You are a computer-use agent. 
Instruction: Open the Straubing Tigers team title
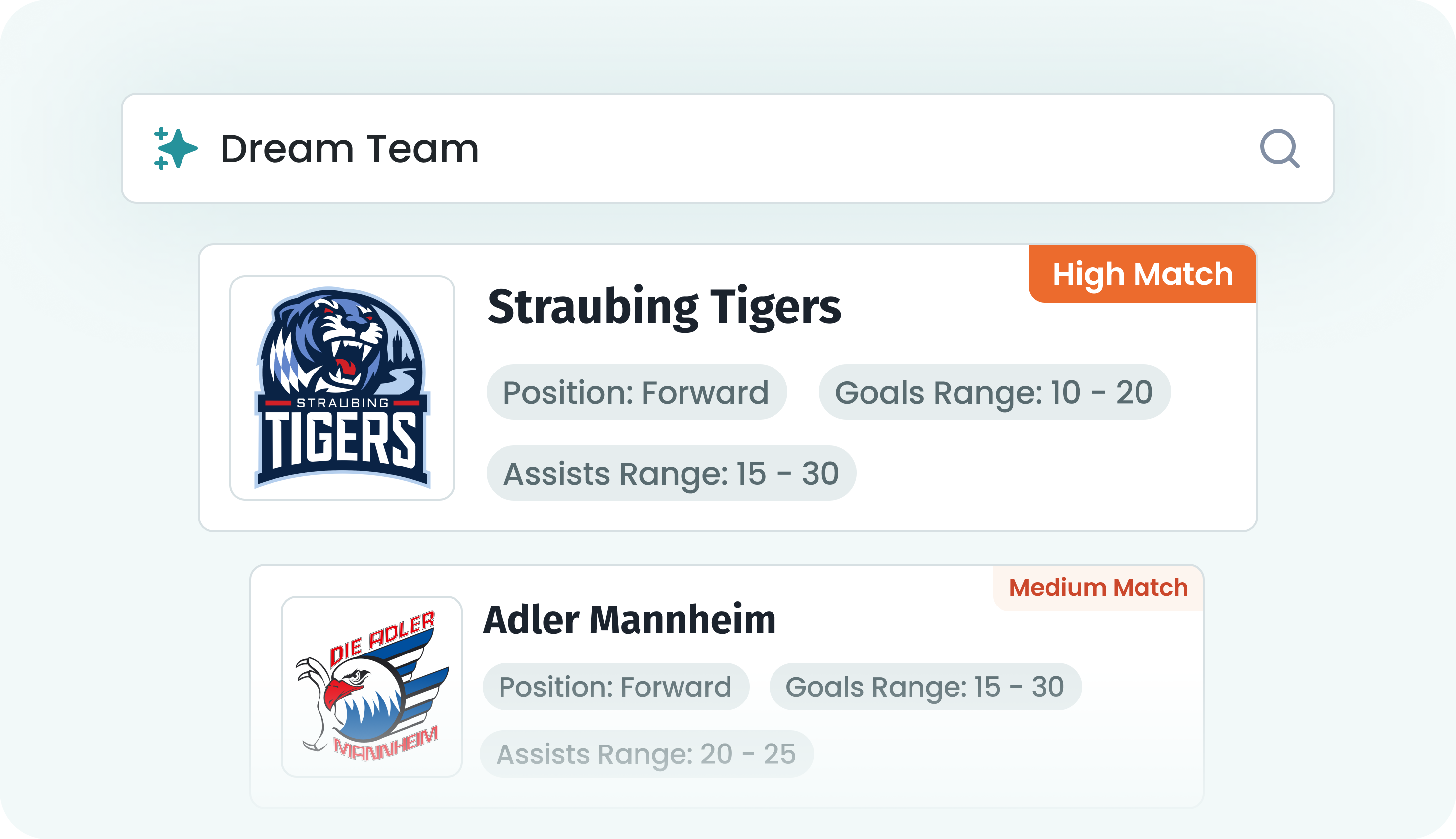664,307
